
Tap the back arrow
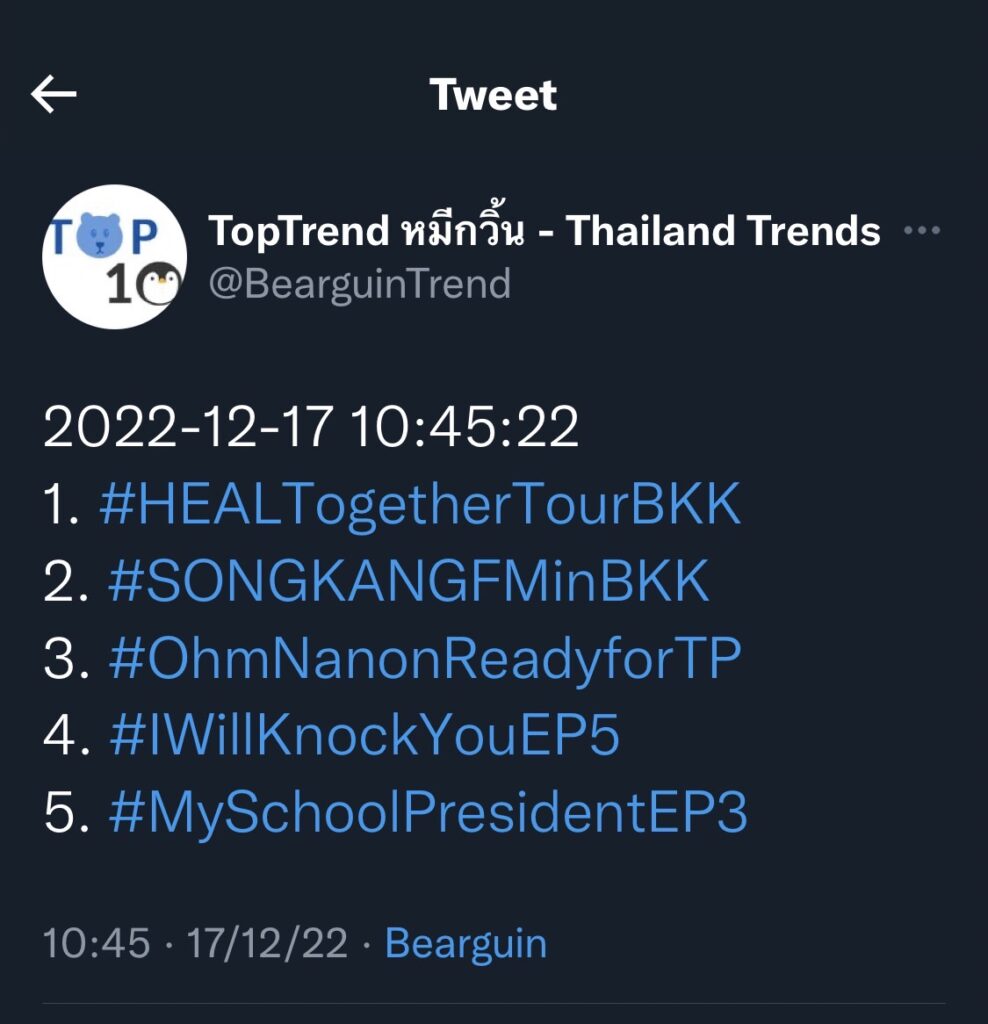[54, 95]
